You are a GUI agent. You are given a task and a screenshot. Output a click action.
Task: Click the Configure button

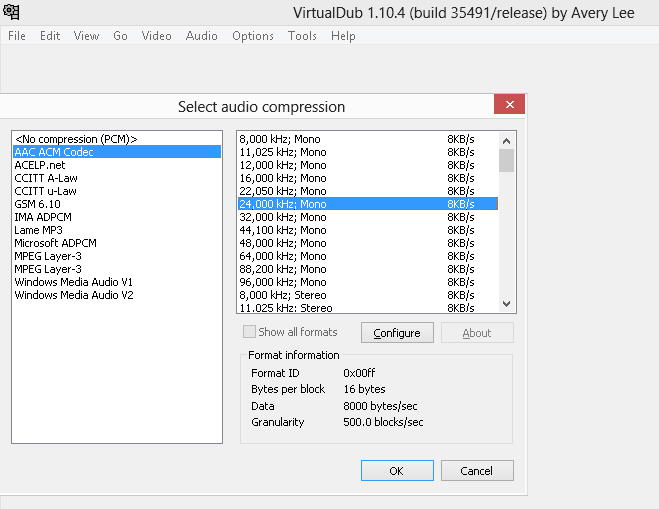397,333
